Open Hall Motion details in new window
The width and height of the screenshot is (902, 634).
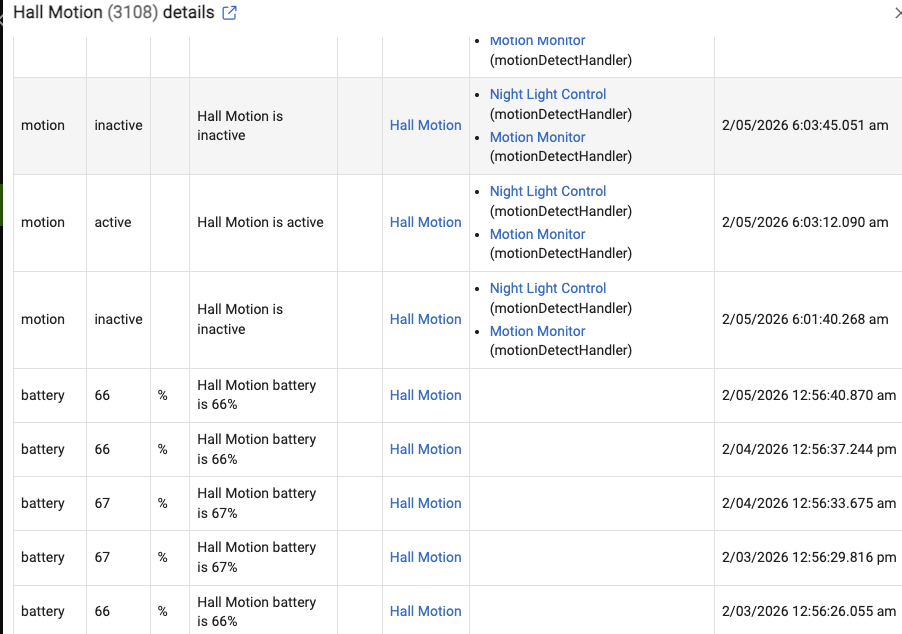point(229,13)
